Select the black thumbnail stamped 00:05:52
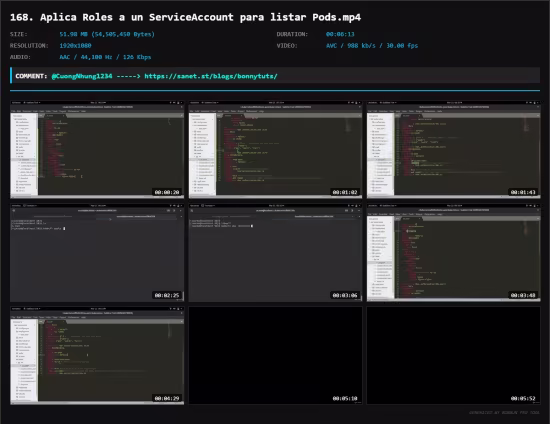The image size is (550, 424). [454, 356]
